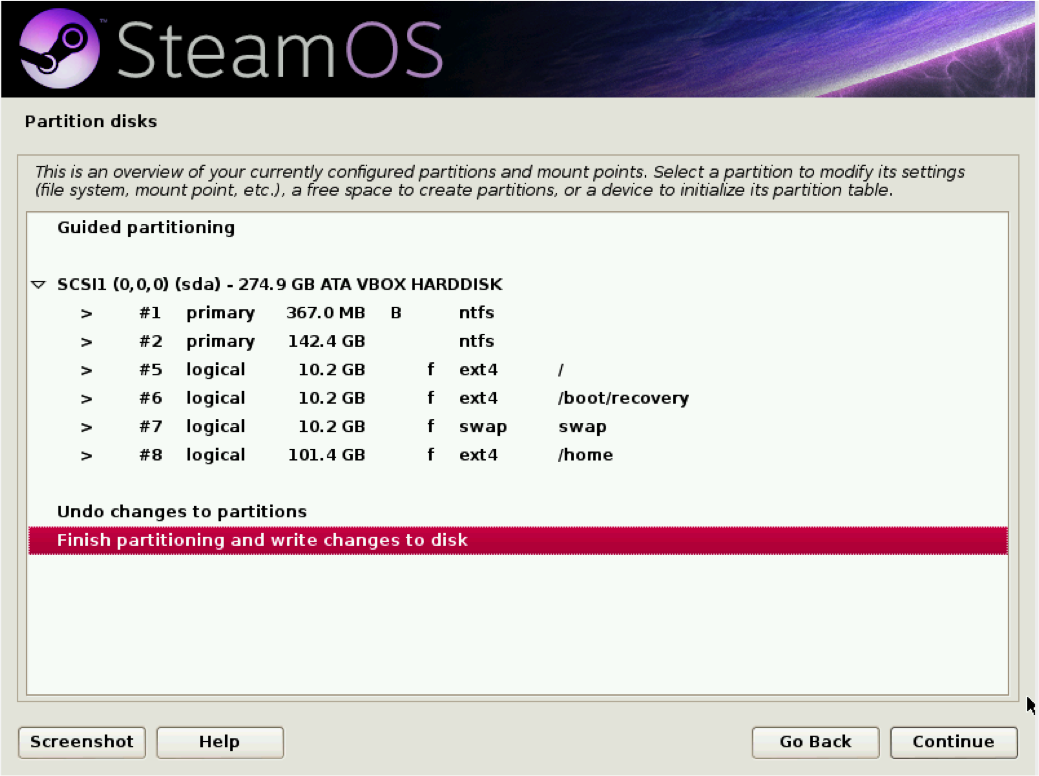1039x776 pixels.
Task: Select the swap partition row
Action: [400, 426]
